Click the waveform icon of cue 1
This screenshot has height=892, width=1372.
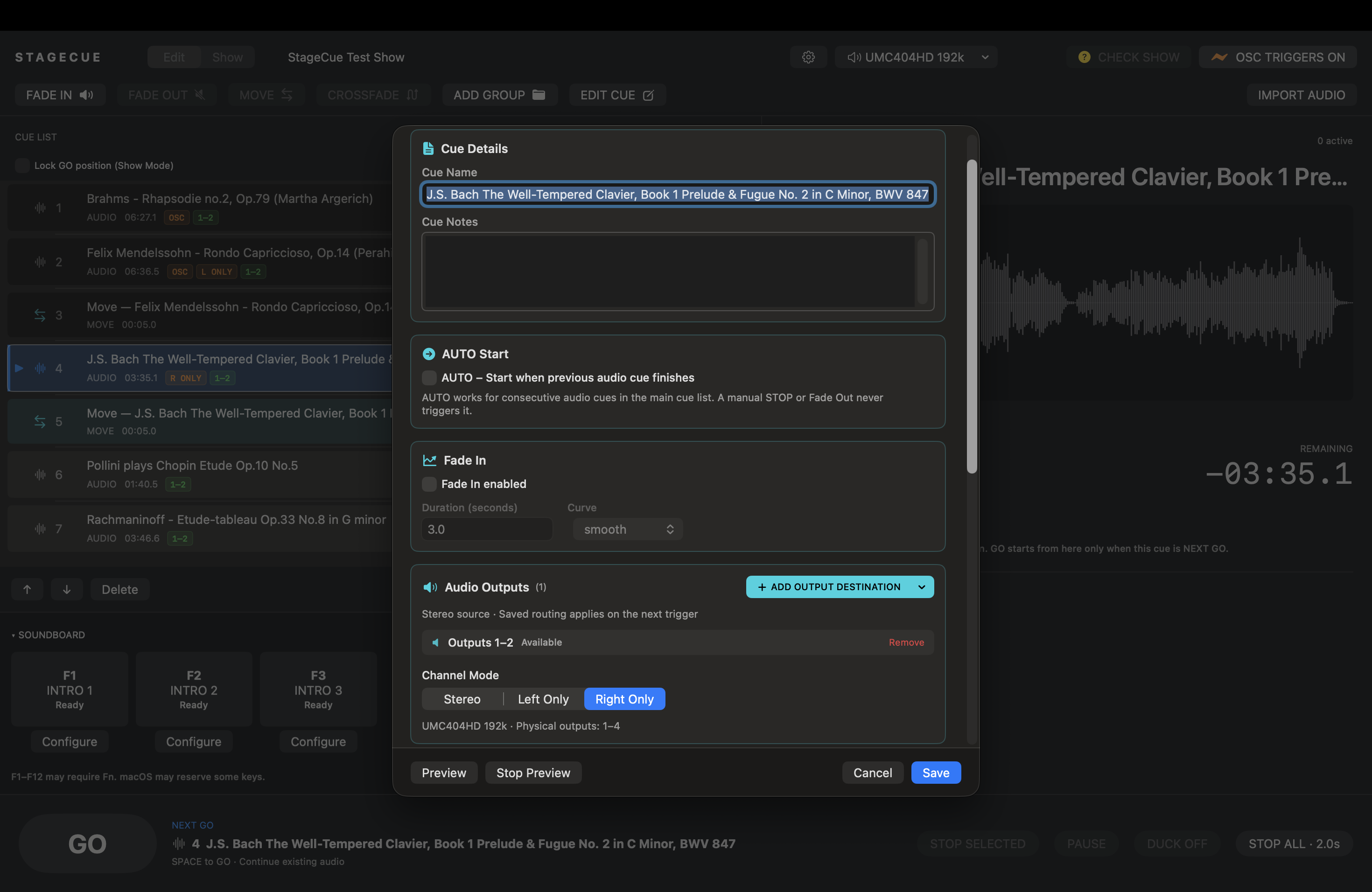tap(40, 208)
